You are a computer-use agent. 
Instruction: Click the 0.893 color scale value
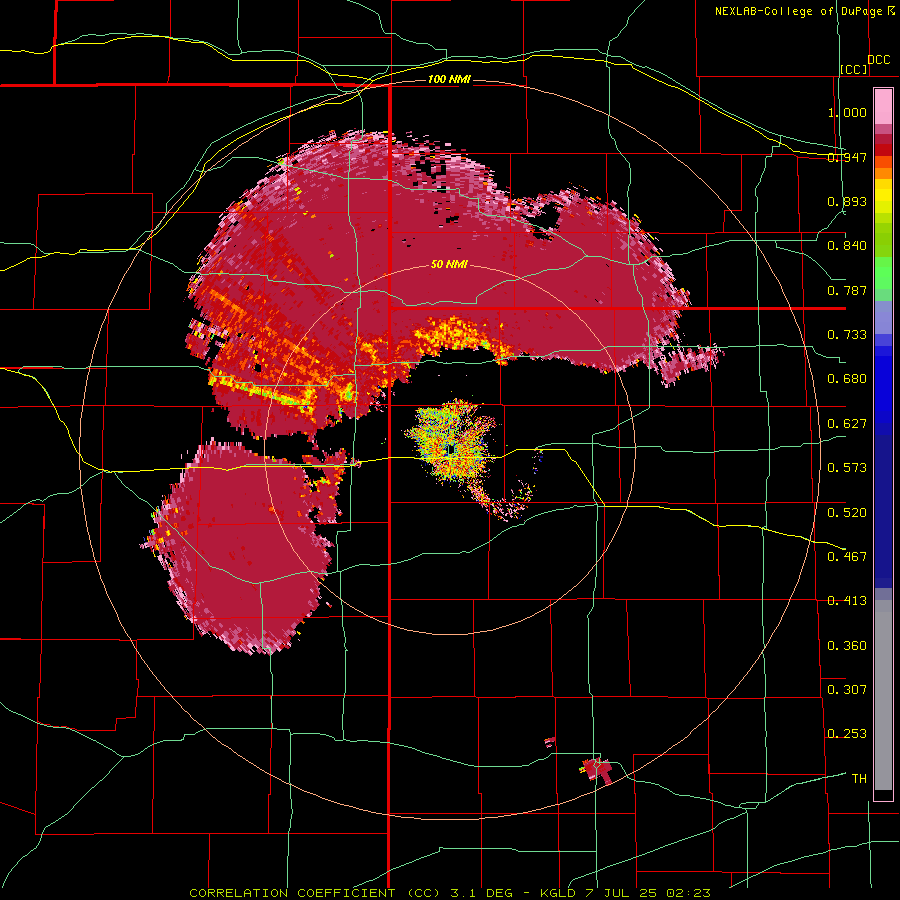847,201
